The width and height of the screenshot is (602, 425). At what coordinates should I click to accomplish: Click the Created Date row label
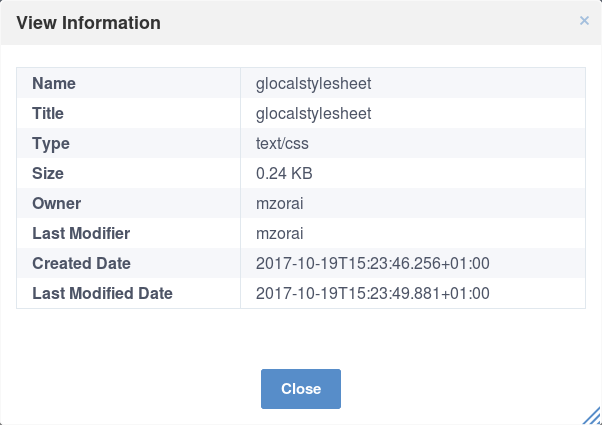[81, 263]
